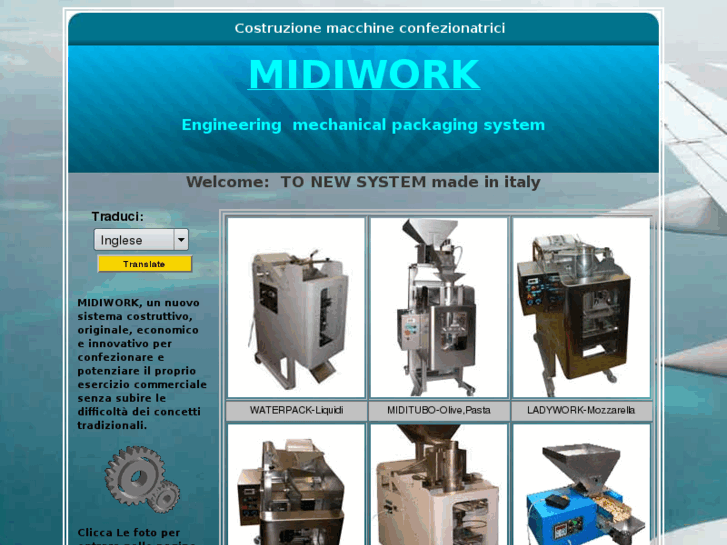Open the MIDIWORK title link
727x545 pixels.
[x=364, y=74]
